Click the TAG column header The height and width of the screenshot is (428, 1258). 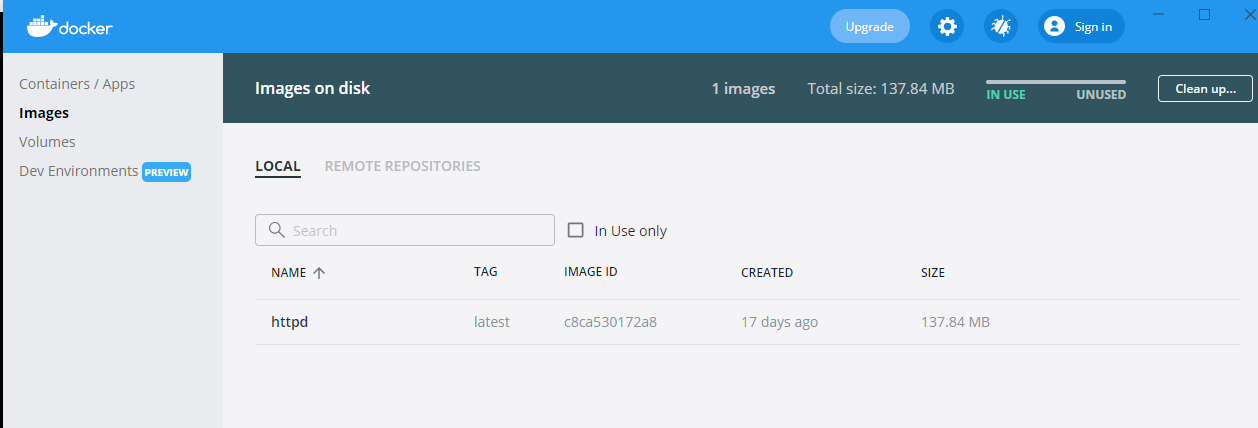486,272
